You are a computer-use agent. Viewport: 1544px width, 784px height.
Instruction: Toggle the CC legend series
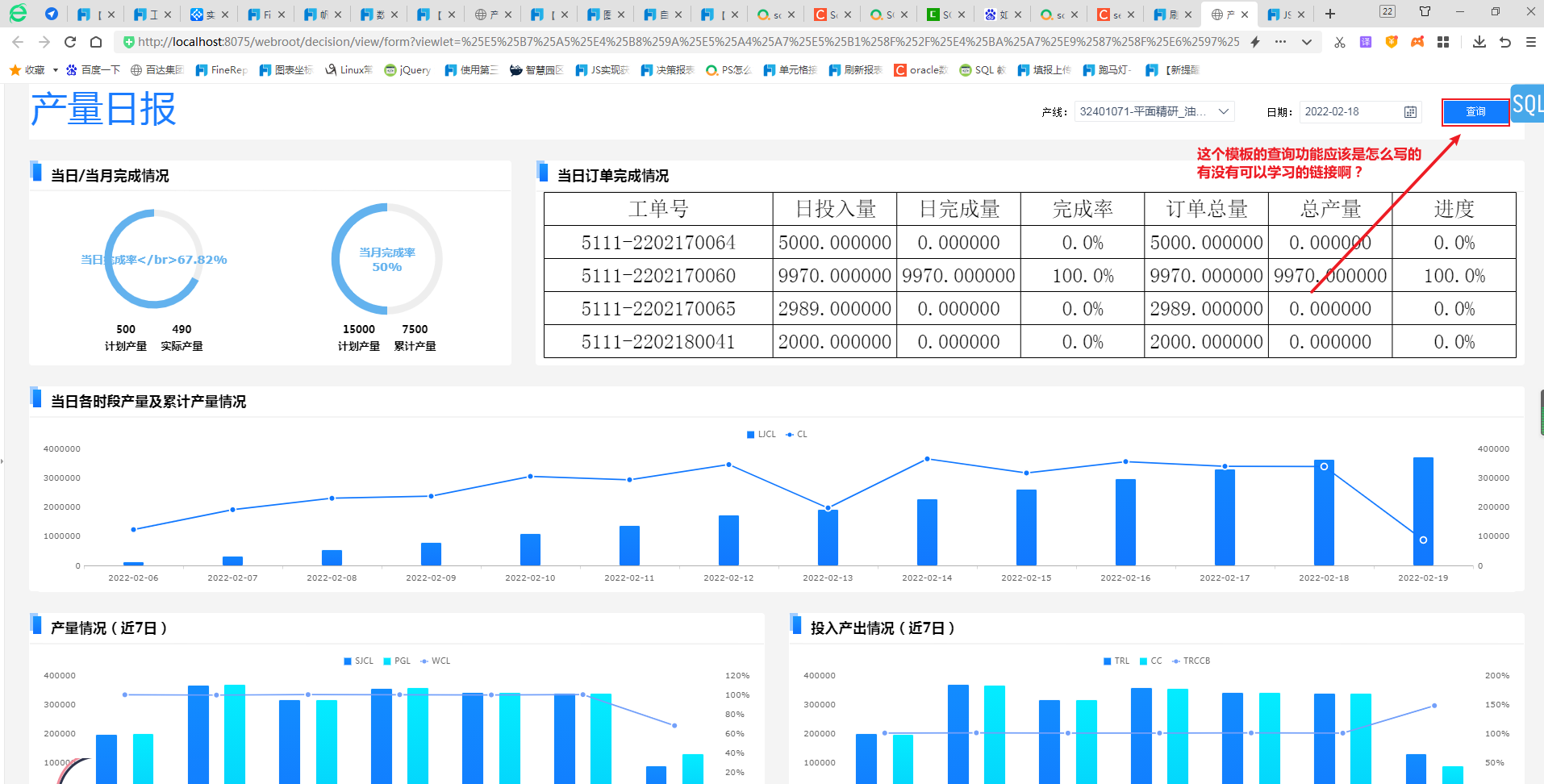(1151, 661)
